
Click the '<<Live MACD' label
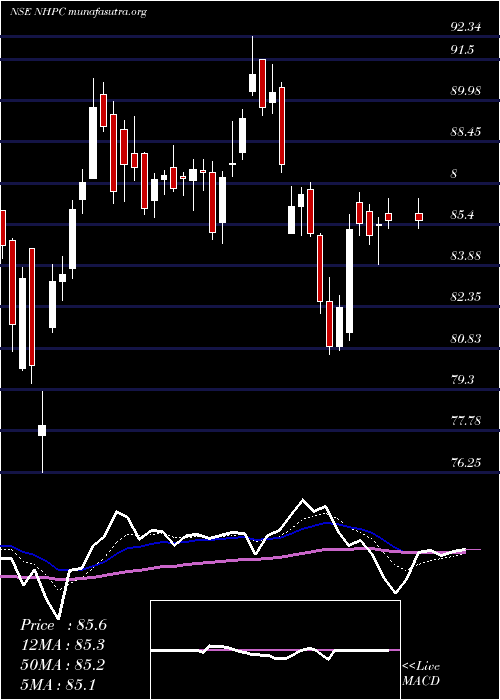tap(421, 674)
